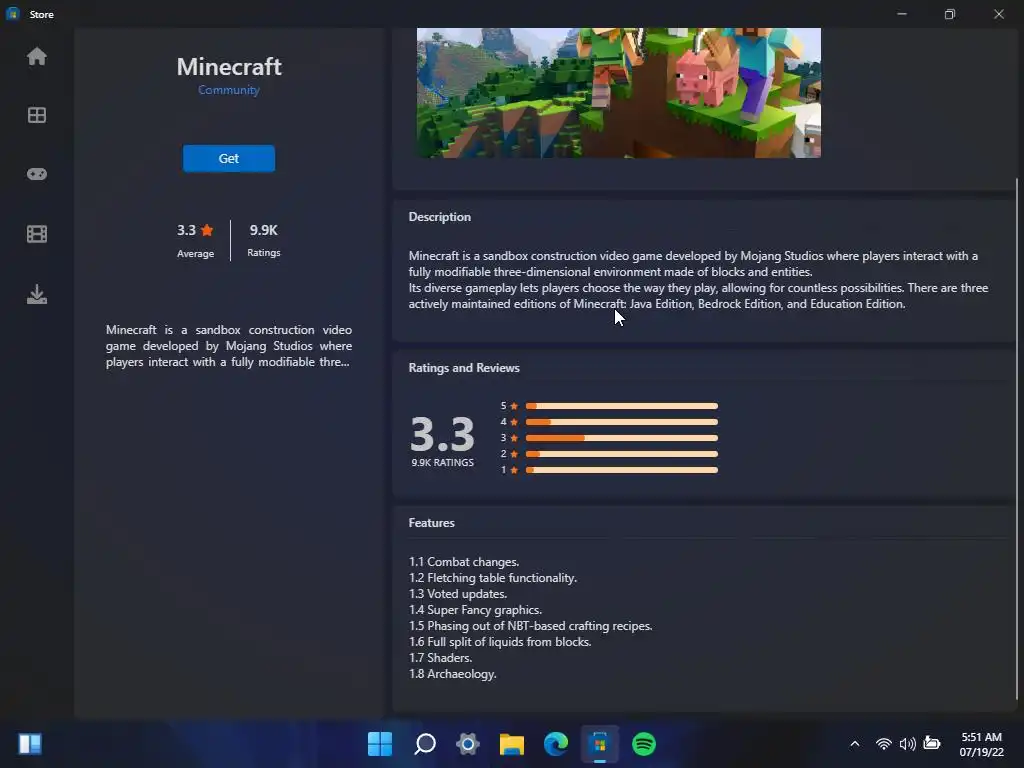Viewport: 1024px width, 768px height.
Task: Open the Windows Start menu
Action: pyautogui.click(x=380, y=744)
